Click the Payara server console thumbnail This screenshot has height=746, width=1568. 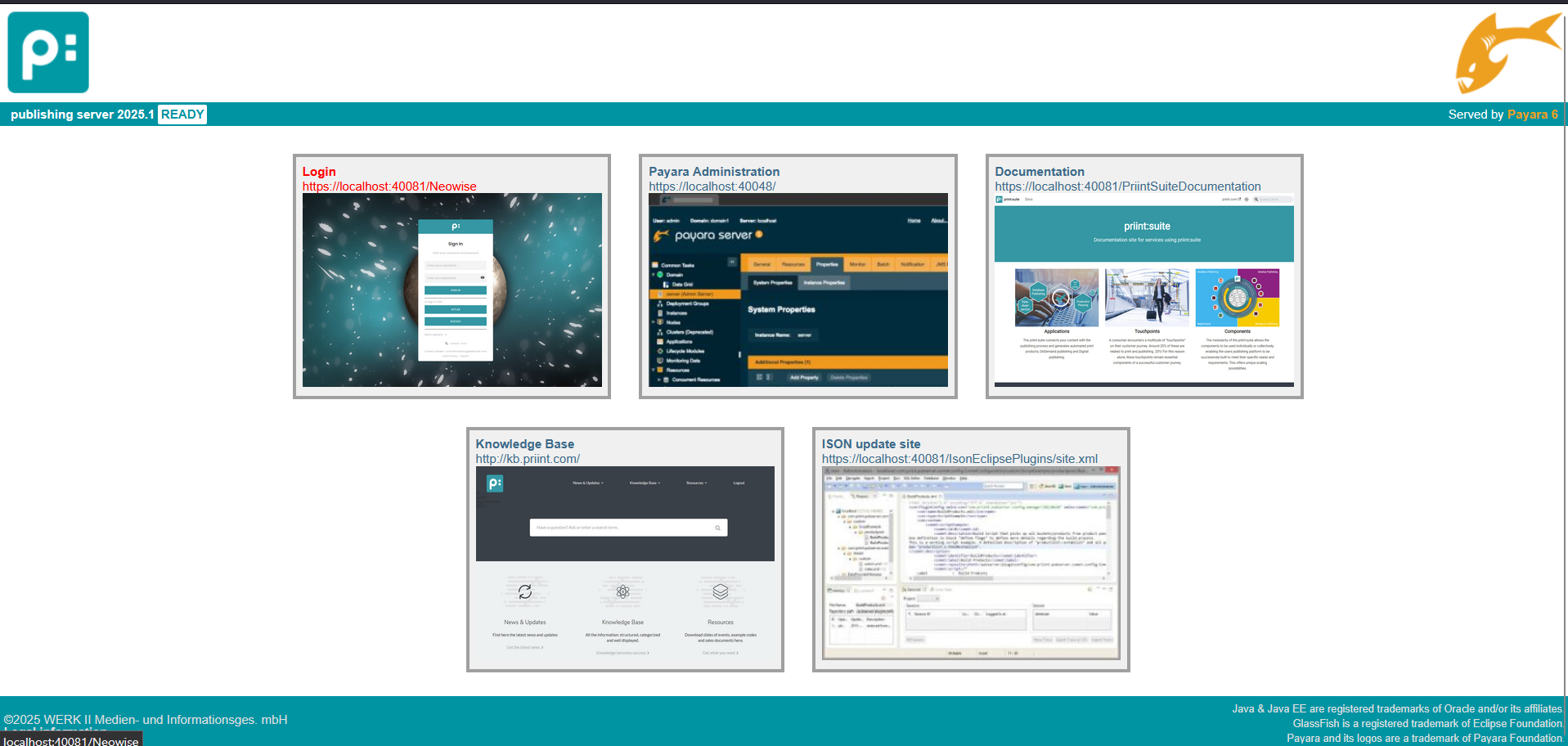[x=797, y=290]
